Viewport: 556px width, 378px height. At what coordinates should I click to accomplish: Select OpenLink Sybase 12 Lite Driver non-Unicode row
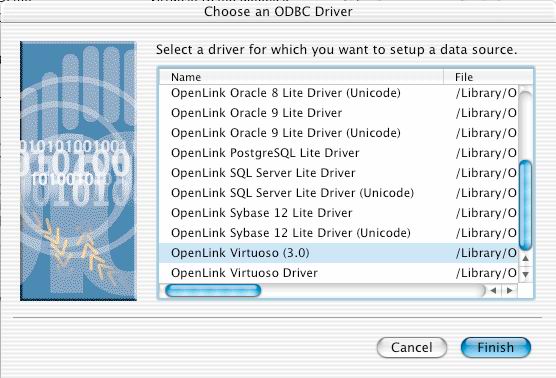[339, 213]
